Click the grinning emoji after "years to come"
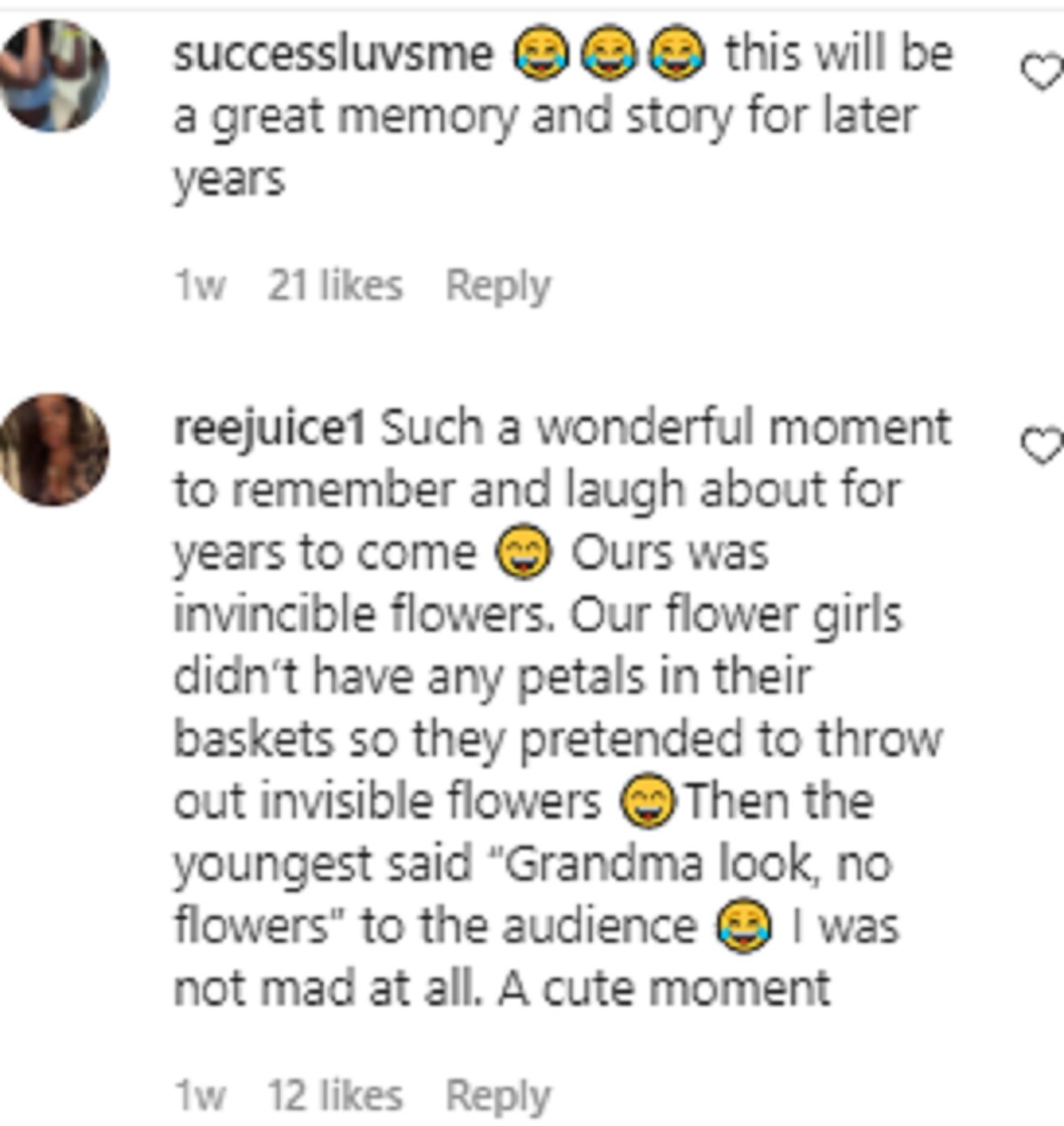This screenshot has width=1064, height=1126. [525, 554]
